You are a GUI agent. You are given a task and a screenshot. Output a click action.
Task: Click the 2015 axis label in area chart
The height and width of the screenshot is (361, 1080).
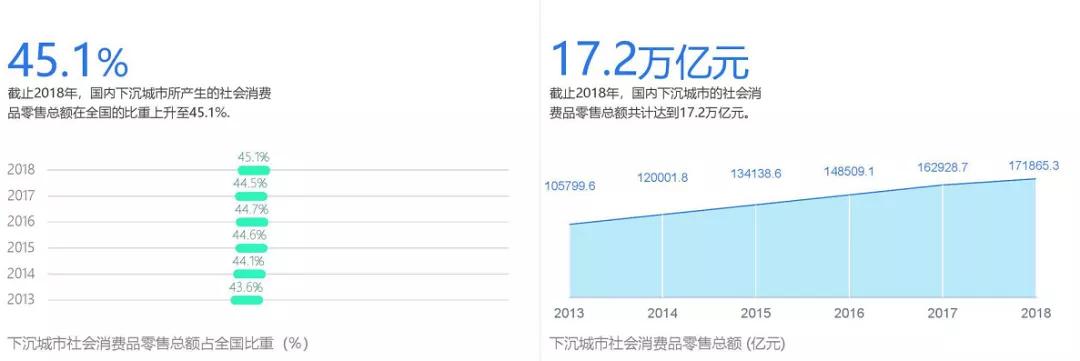coord(756,313)
